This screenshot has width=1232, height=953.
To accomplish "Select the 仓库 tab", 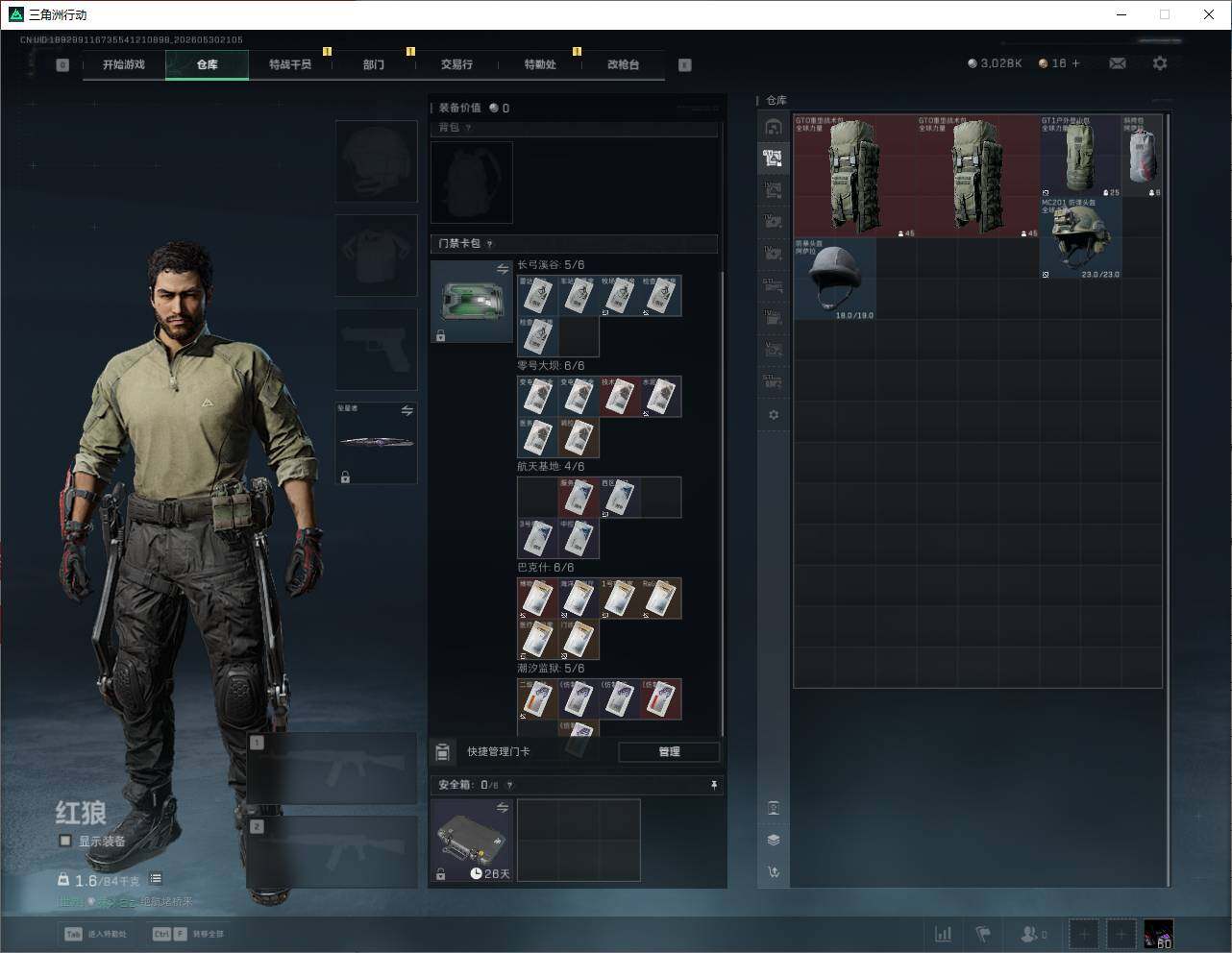I will 208,64.
